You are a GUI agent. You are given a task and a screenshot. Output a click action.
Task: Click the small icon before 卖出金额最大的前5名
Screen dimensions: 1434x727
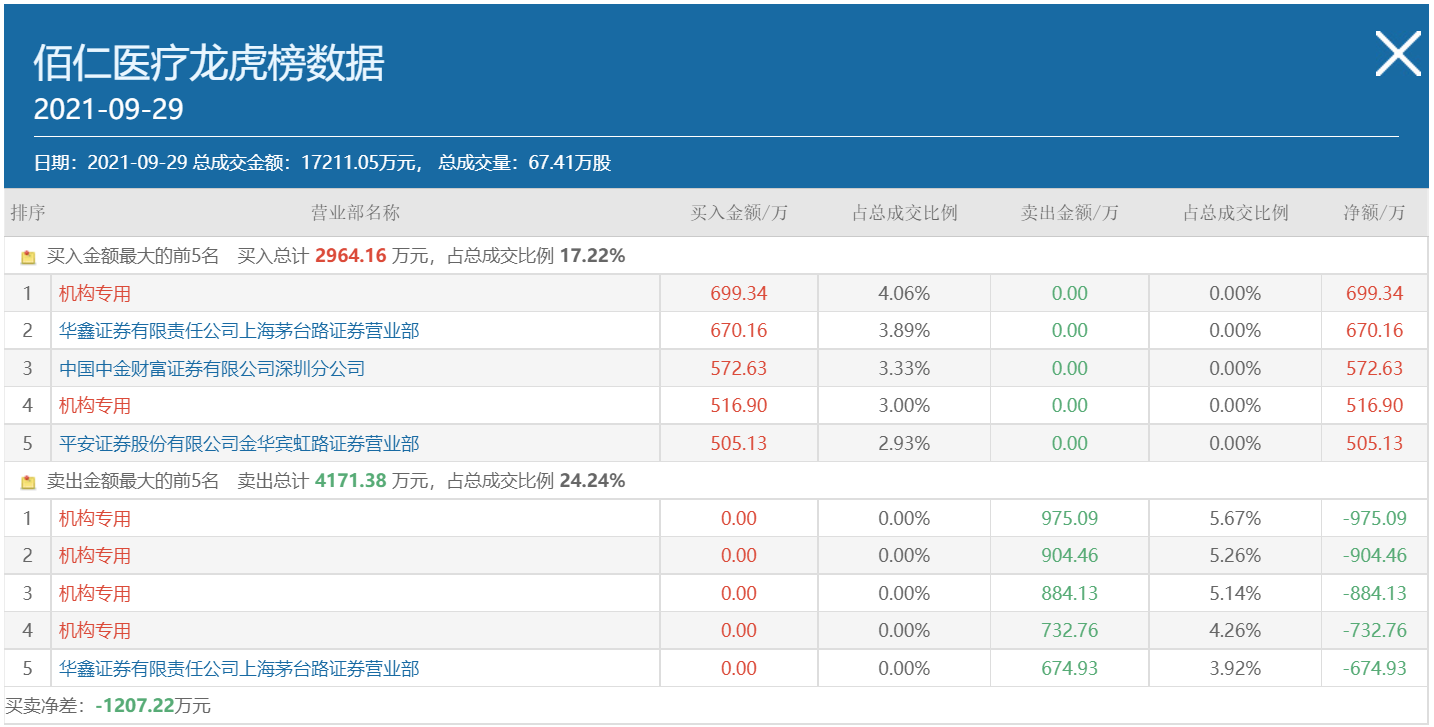click(x=28, y=482)
